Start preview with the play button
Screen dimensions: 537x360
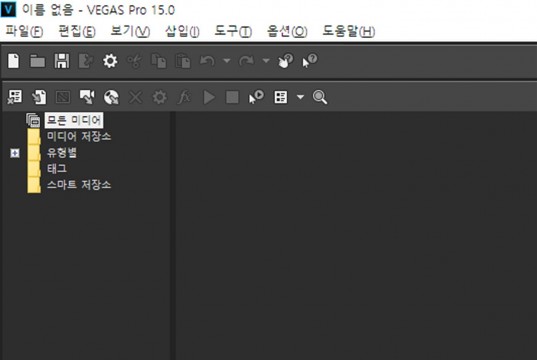point(209,97)
